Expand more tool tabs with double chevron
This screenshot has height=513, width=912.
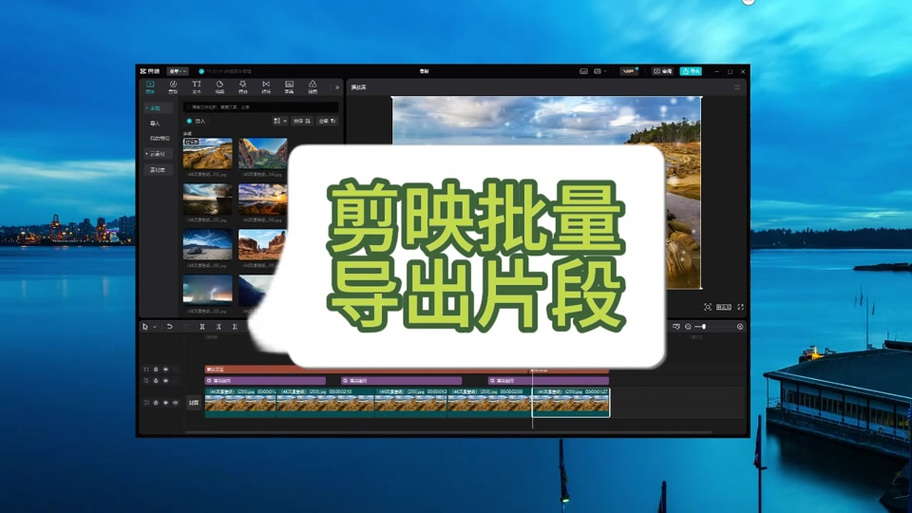coord(337,87)
